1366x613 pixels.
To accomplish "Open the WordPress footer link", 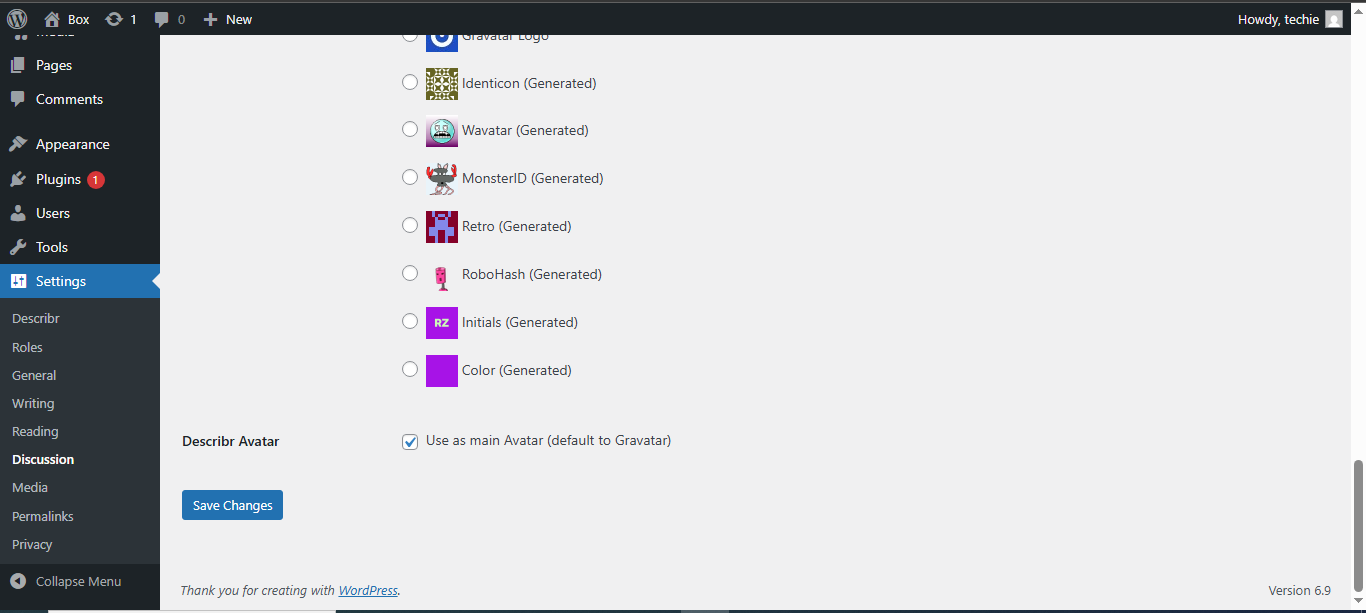I will [x=368, y=590].
